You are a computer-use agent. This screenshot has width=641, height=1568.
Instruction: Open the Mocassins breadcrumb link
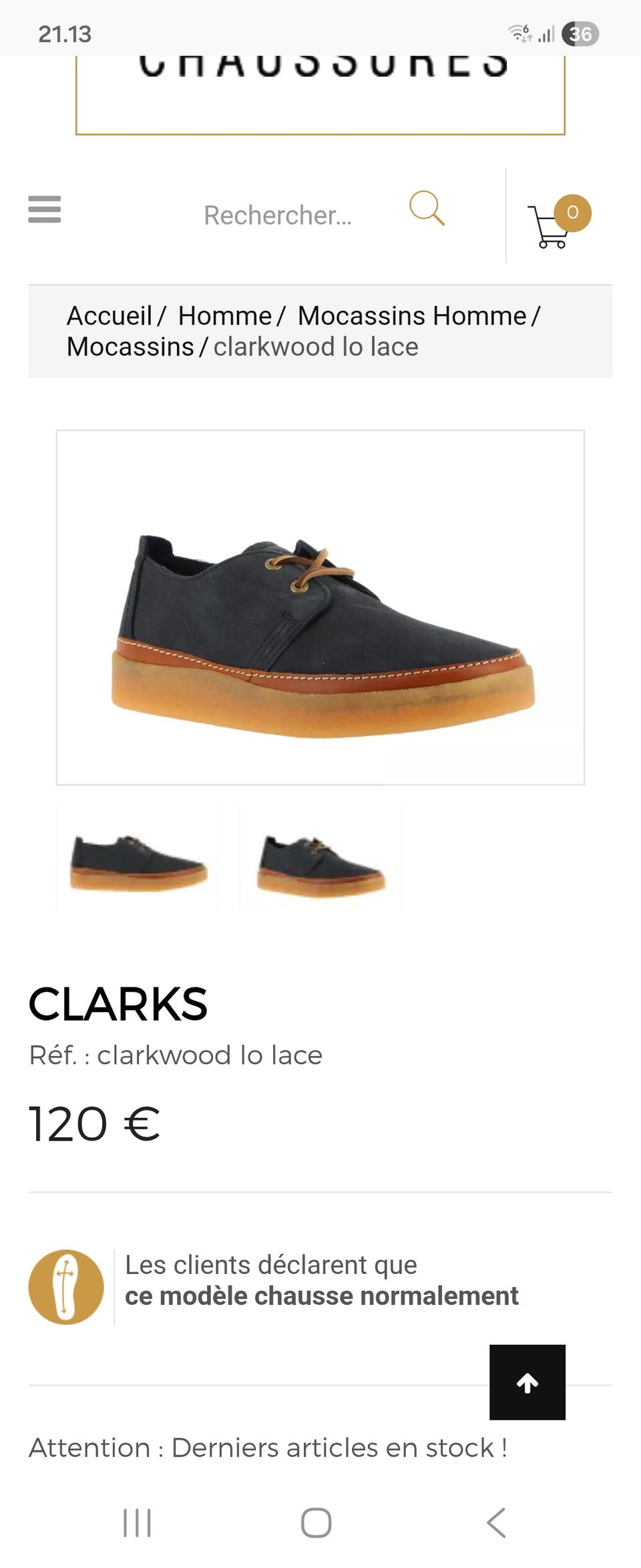point(130,347)
